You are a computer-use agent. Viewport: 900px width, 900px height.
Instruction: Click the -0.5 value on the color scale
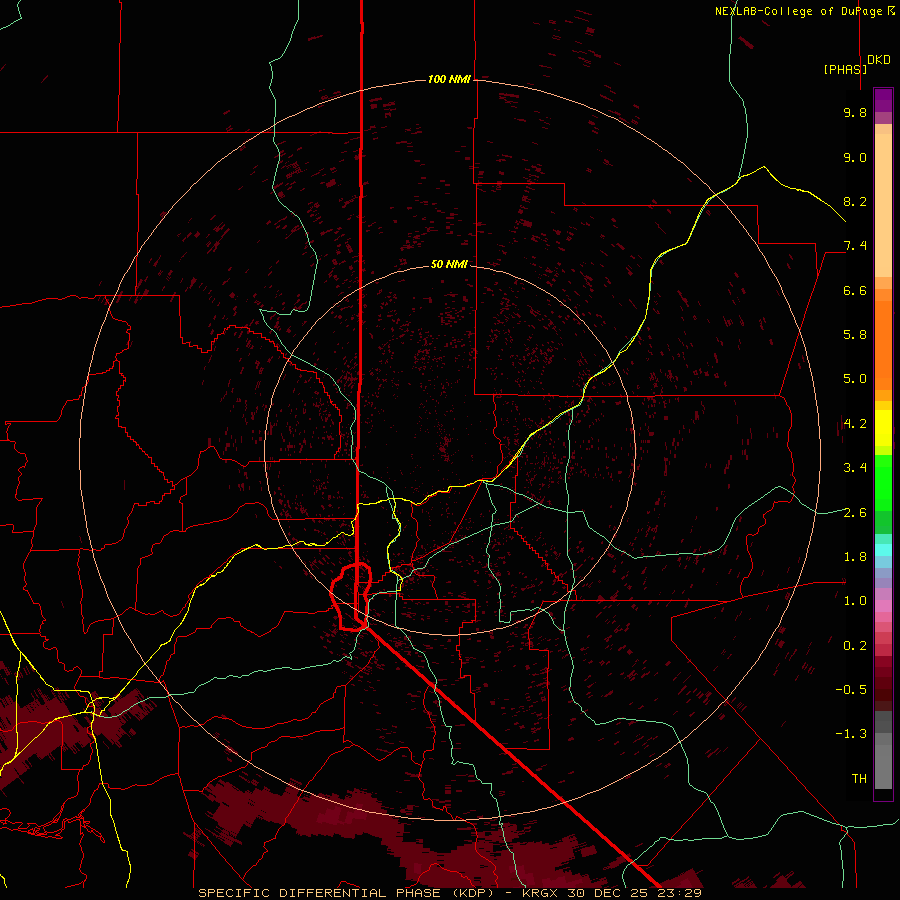tap(851, 690)
